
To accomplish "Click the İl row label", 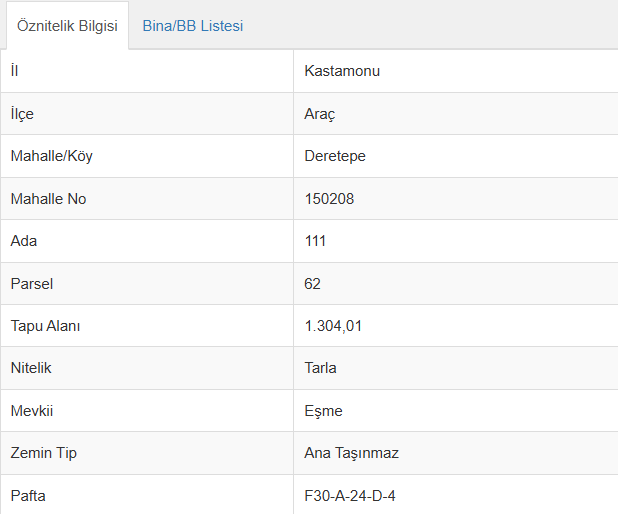I will coord(15,71).
